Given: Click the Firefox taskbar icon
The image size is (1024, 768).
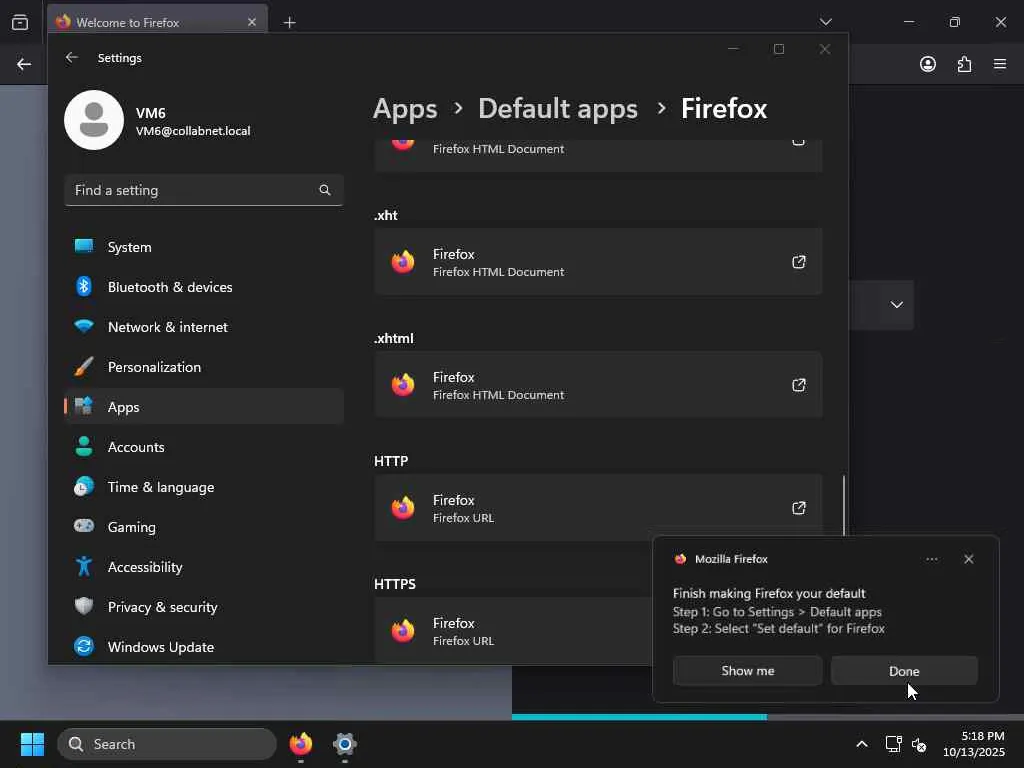Looking at the screenshot, I should (x=301, y=744).
